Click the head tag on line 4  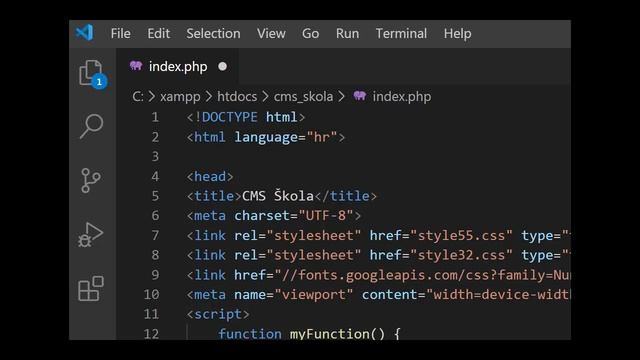[210, 177]
